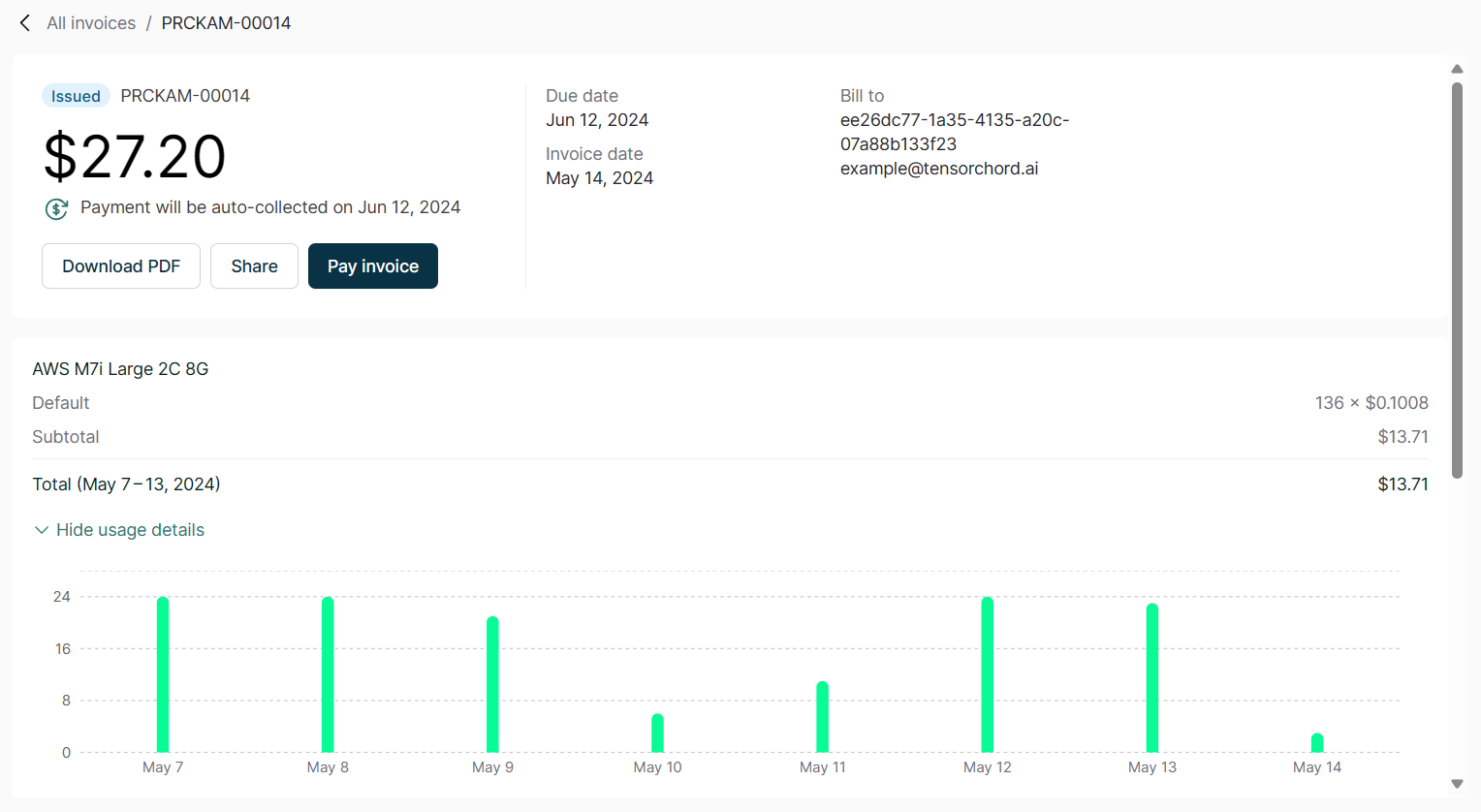Click the back arrow icon
The width and height of the screenshot is (1481, 812).
[x=25, y=23]
